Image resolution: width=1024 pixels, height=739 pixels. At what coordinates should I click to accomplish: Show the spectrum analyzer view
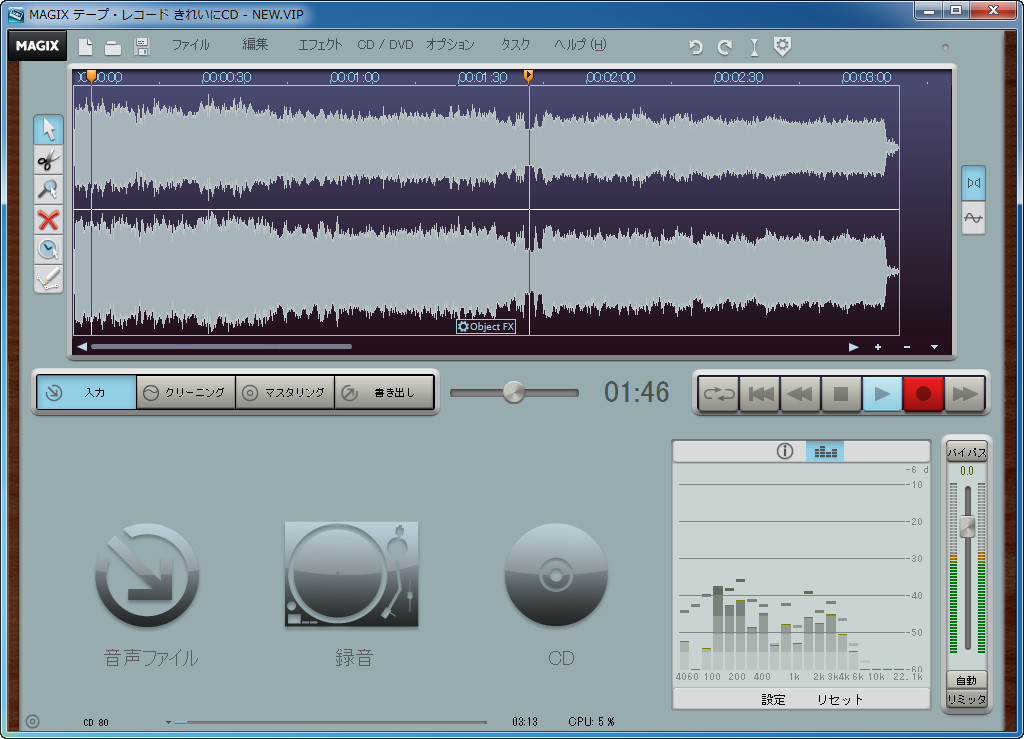825,451
